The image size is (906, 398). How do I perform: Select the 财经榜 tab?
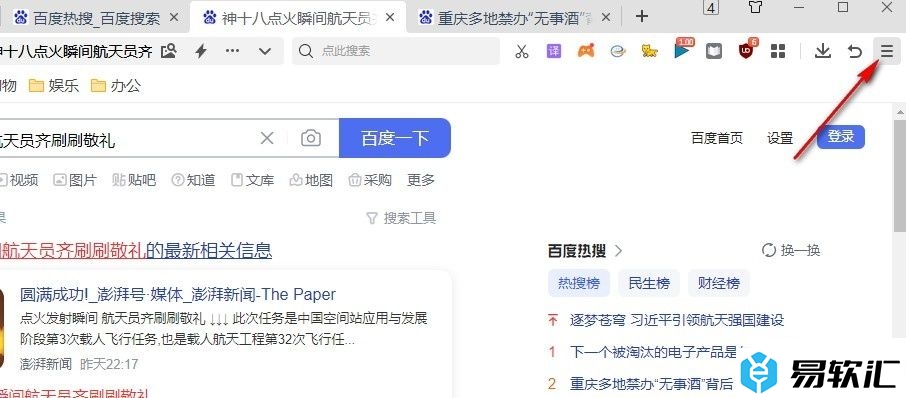(x=719, y=284)
